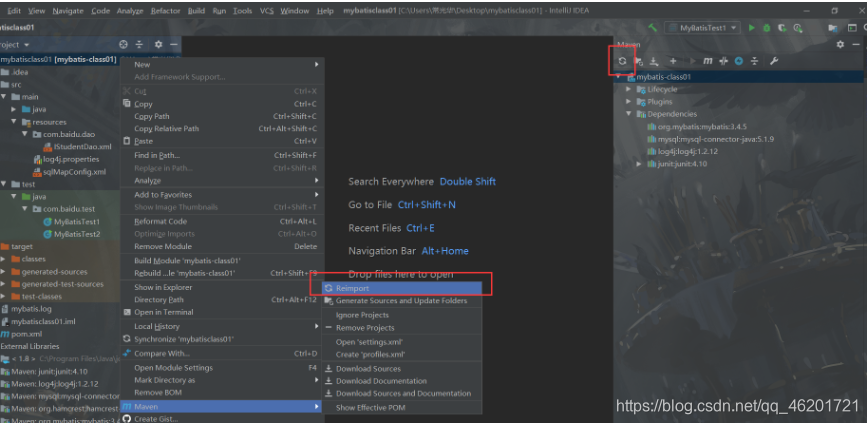Click the Reimport All Maven Projects refresh icon

tap(622, 61)
